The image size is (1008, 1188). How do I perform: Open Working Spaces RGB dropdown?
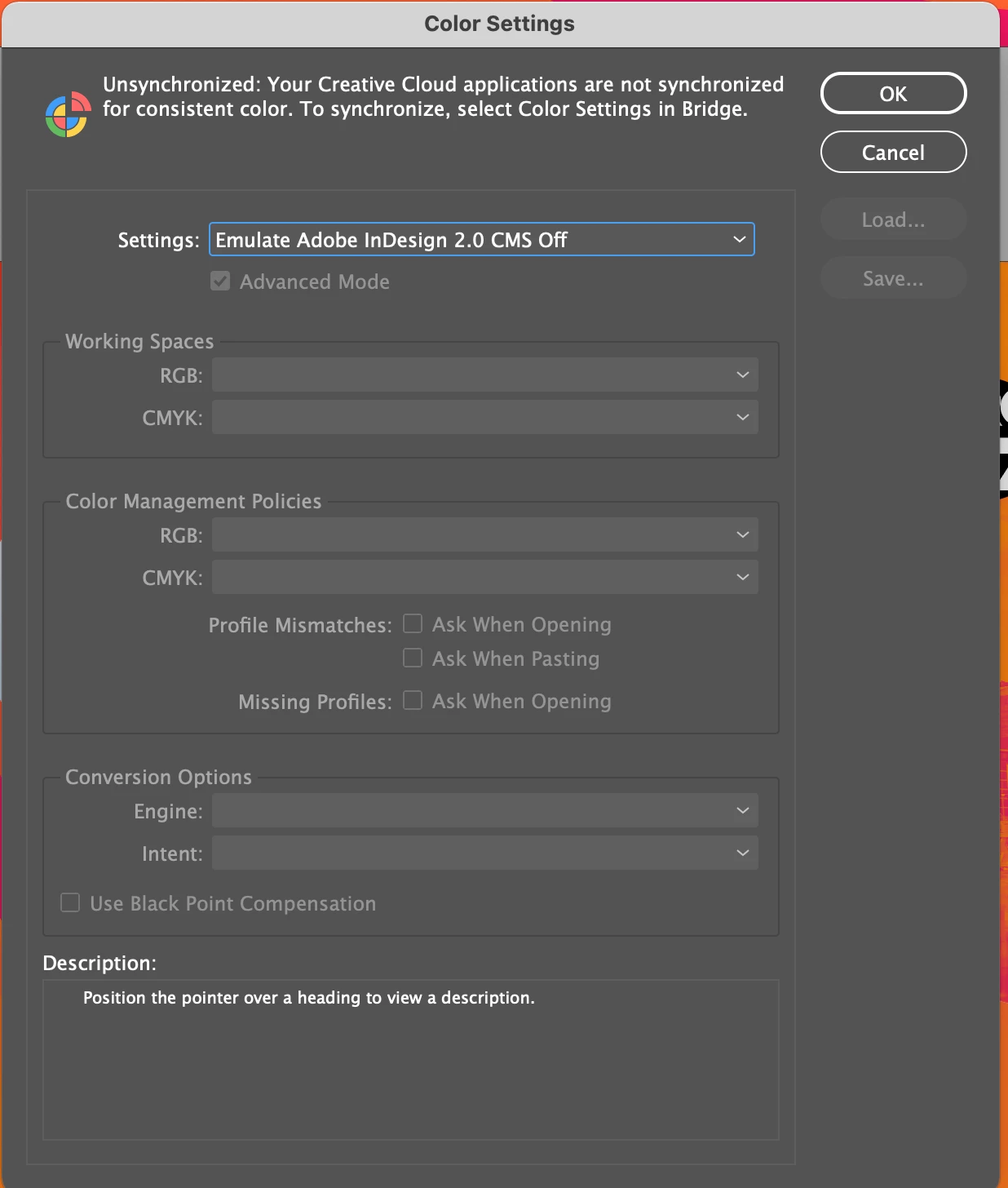(x=485, y=375)
